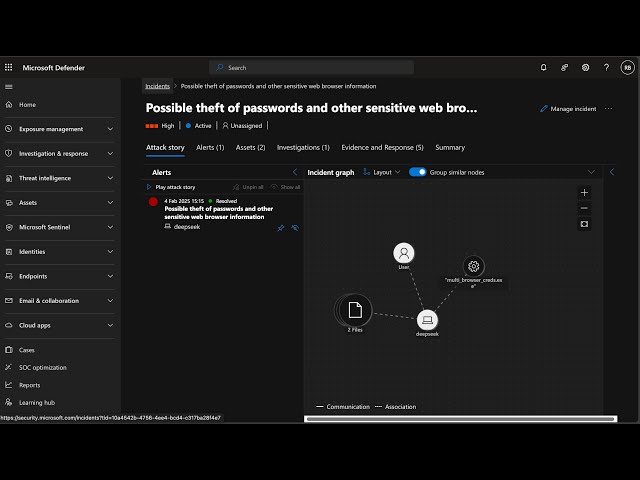Pin the deepseek alert with pin icon
Image resolution: width=640 pixels, height=480 pixels.
(281, 228)
